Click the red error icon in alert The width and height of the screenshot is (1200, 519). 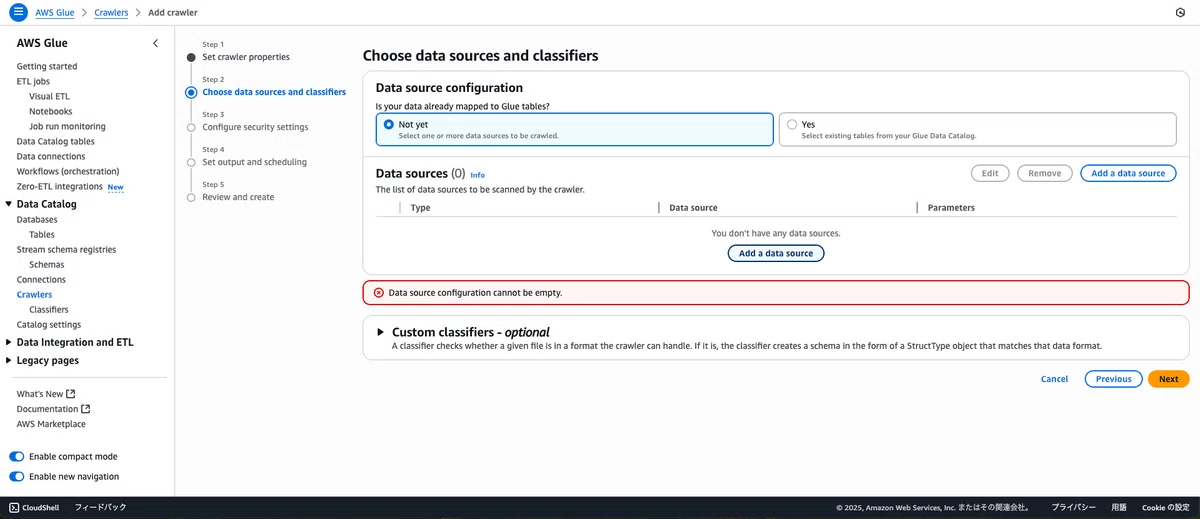pyautogui.click(x=378, y=293)
